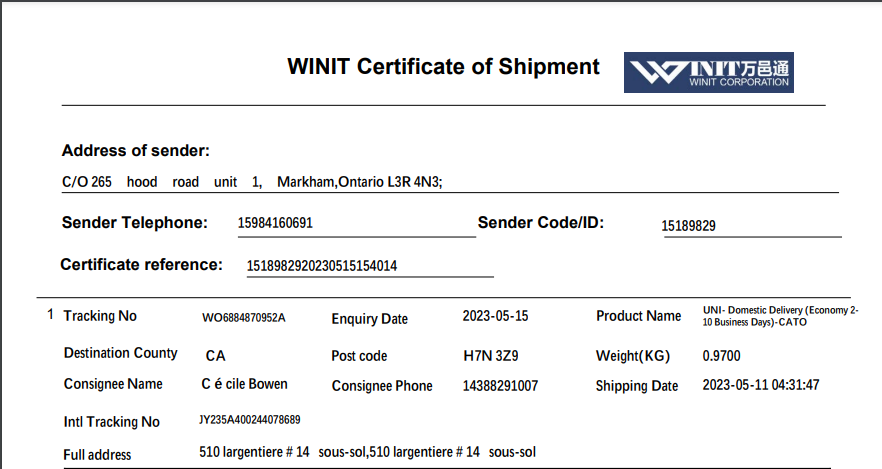Screen dimensions: 882x469
Task: Select the Sender Code/ID value 15189829
Action: tap(689, 226)
